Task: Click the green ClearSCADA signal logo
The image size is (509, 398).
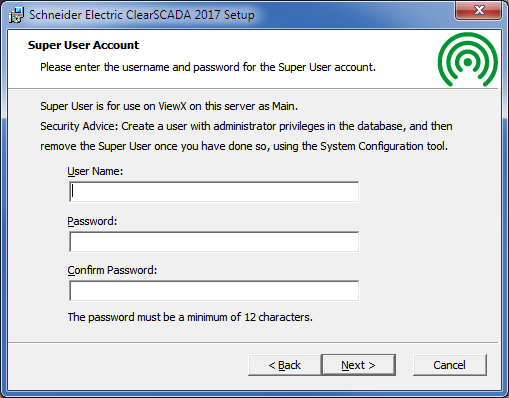Action: pyautogui.click(x=468, y=59)
